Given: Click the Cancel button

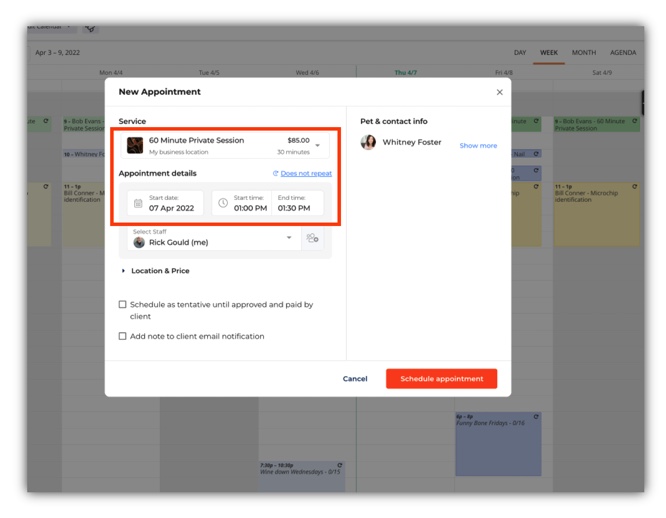Looking at the screenshot, I should 355,379.
